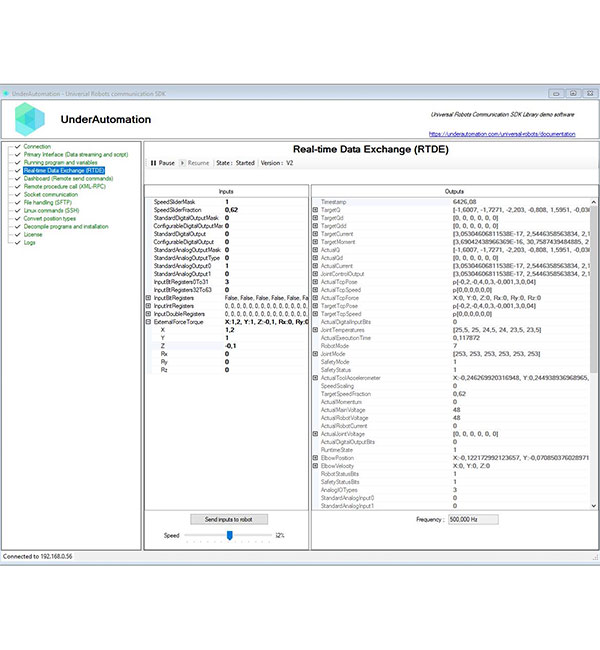Click the SafetyStatus output row
This screenshot has height=650, width=600.
[451, 370]
